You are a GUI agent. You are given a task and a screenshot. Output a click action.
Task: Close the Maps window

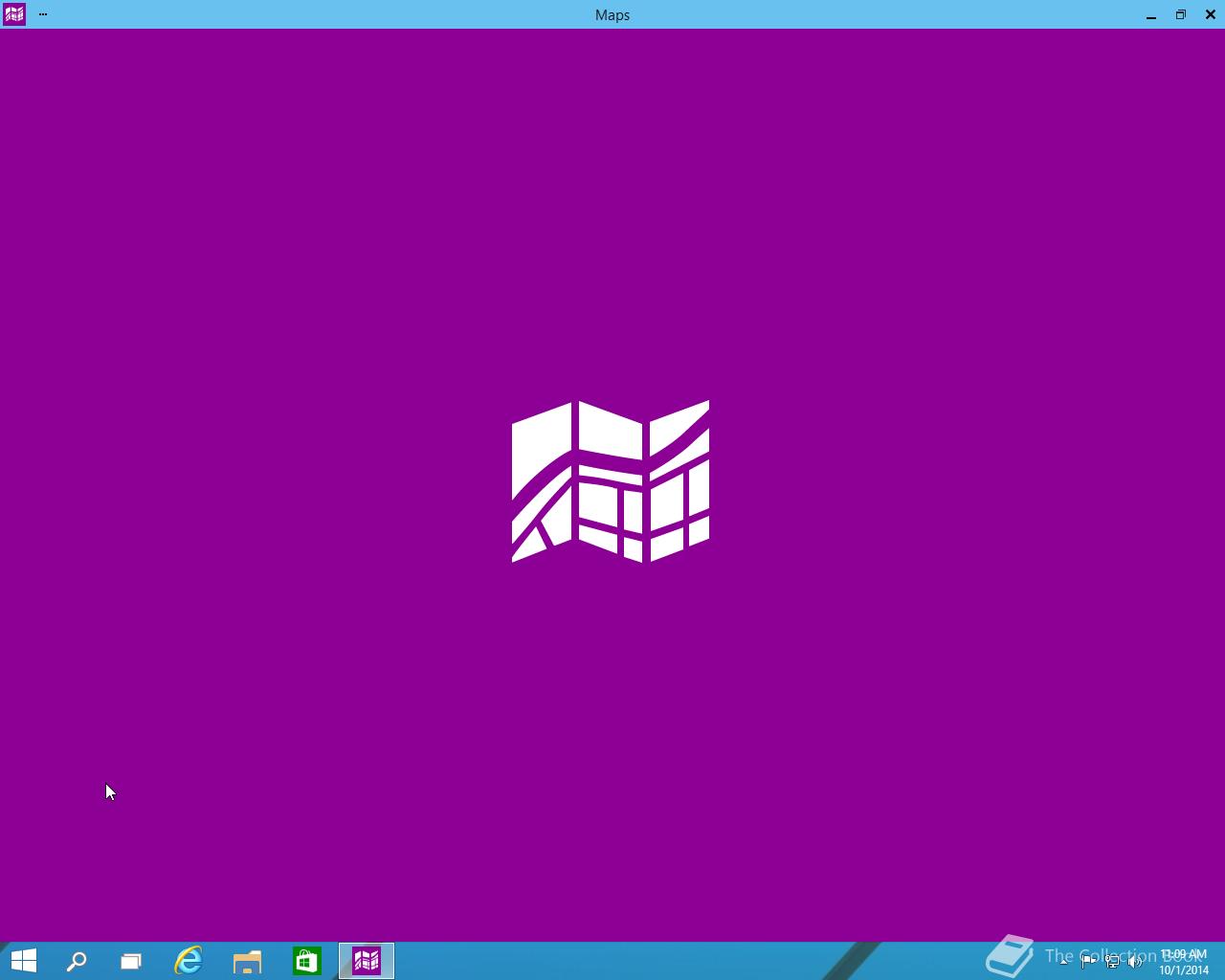pyautogui.click(x=1211, y=14)
